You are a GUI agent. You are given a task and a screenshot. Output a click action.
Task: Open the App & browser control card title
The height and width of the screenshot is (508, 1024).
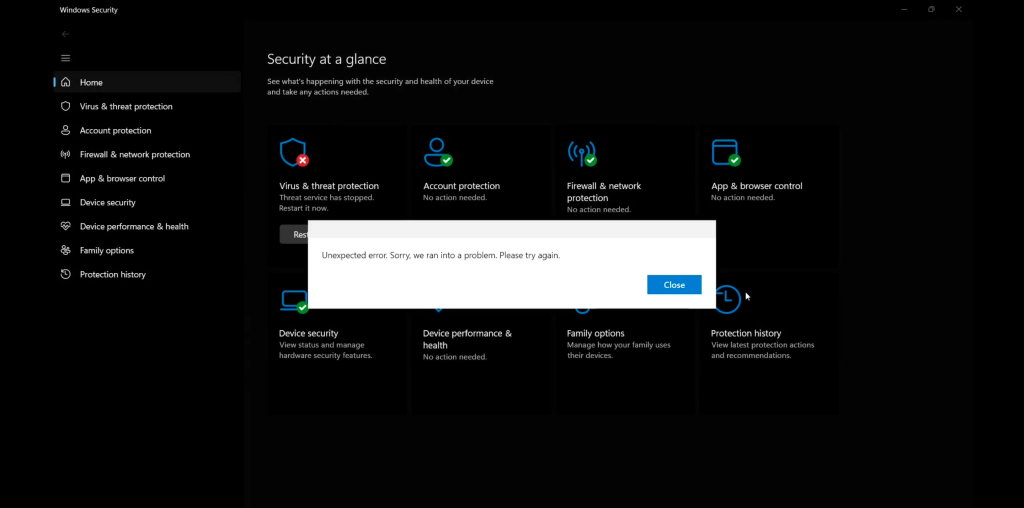(x=756, y=186)
